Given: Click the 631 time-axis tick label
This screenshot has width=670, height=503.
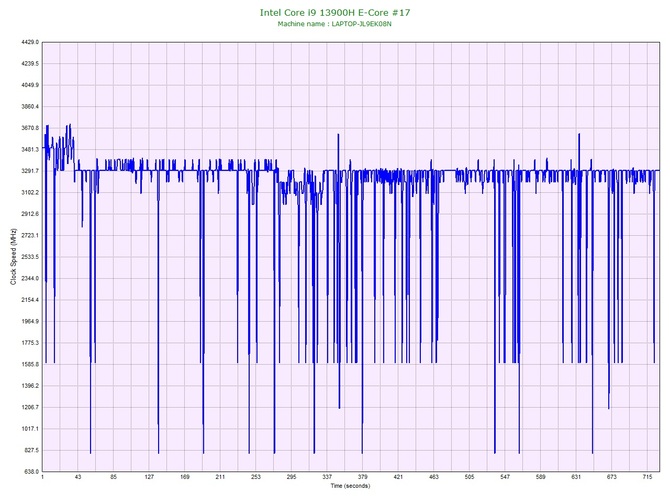Looking at the screenshot, I should 576,477.
